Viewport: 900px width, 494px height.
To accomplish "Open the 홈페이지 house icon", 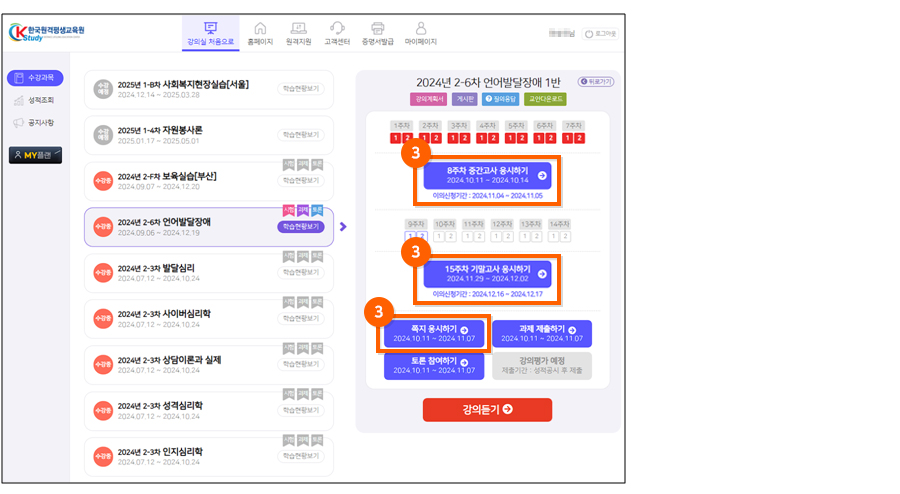I will [260, 29].
